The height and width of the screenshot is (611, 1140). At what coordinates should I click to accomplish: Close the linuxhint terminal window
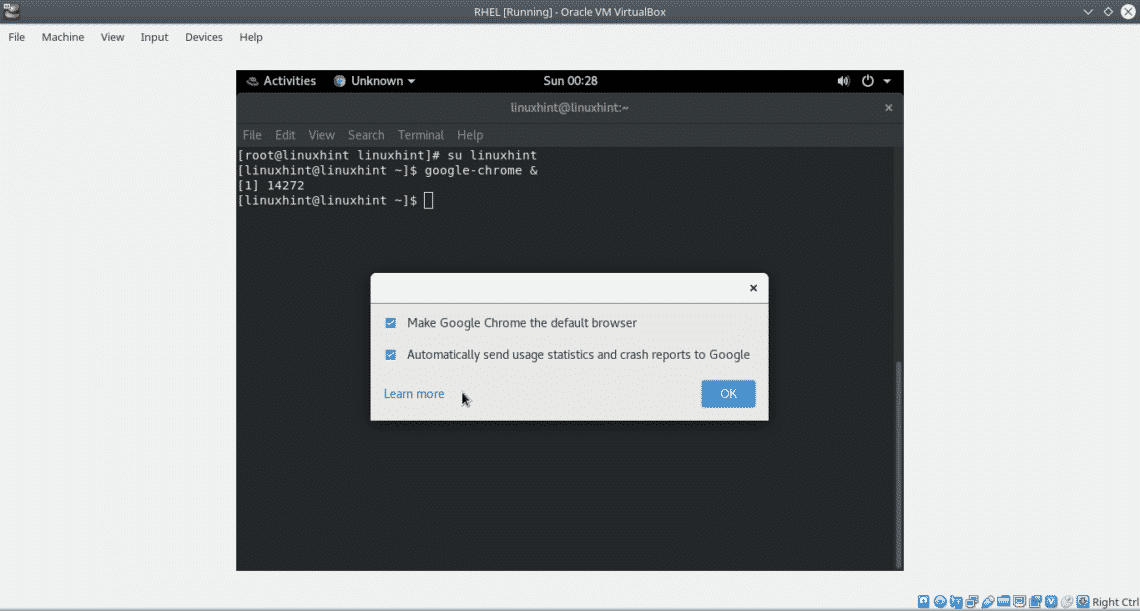tap(888, 108)
